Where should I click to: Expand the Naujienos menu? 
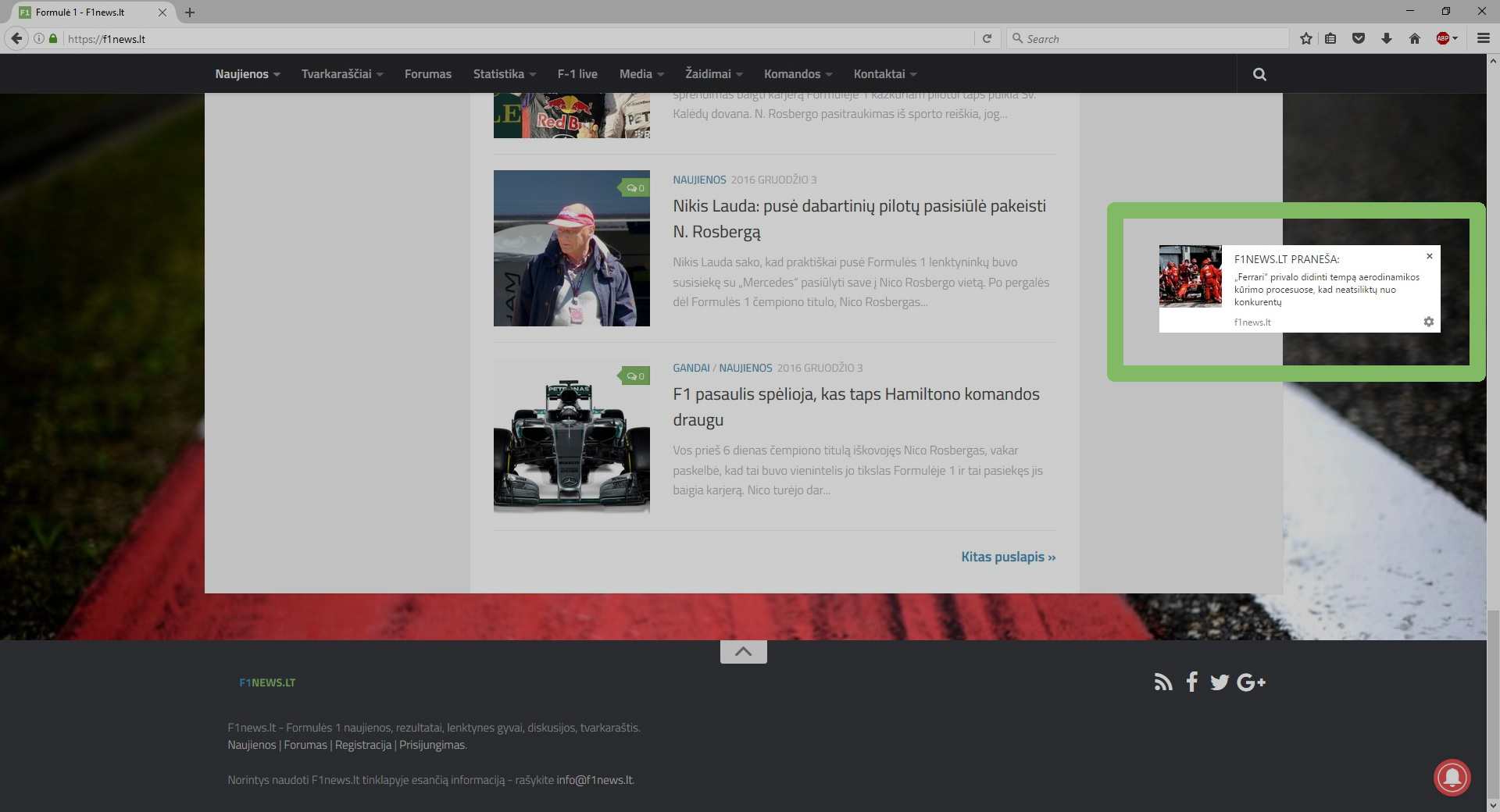pos(248,74)
